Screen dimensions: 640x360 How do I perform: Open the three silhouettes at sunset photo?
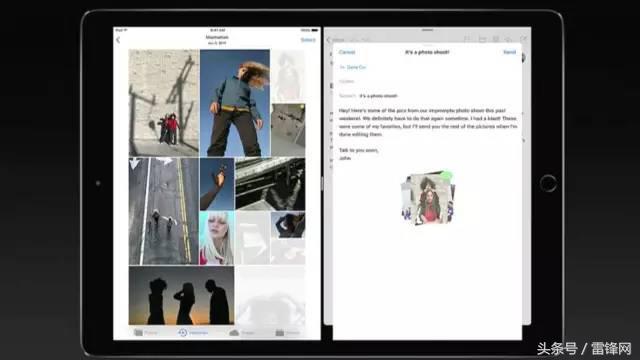pos(181,296)
